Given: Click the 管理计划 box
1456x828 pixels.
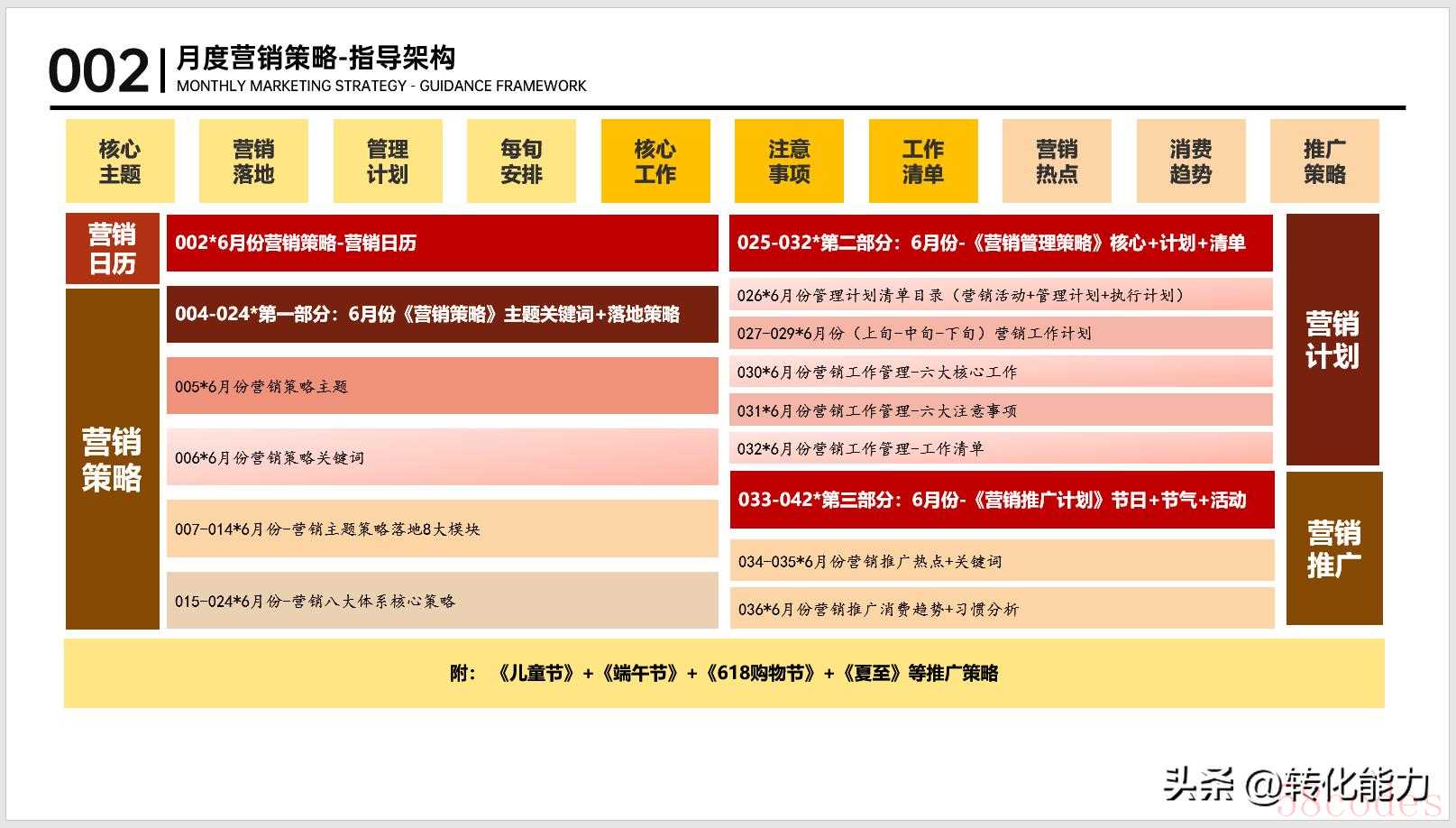Looking at the screenshot, I should pos(388,161).
